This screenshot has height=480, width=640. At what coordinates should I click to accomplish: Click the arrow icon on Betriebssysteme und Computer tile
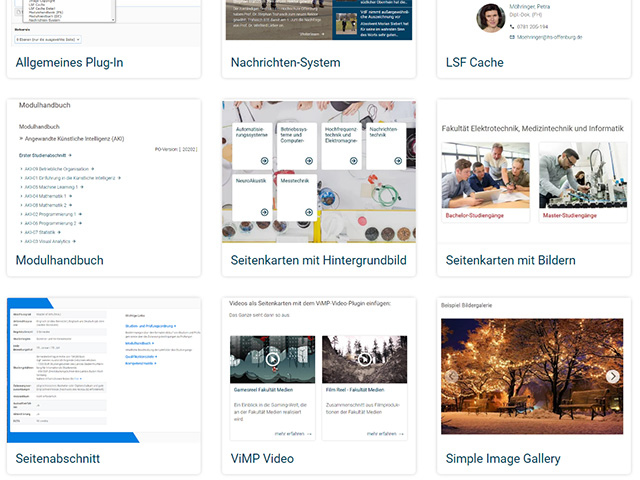click(309, 161)
